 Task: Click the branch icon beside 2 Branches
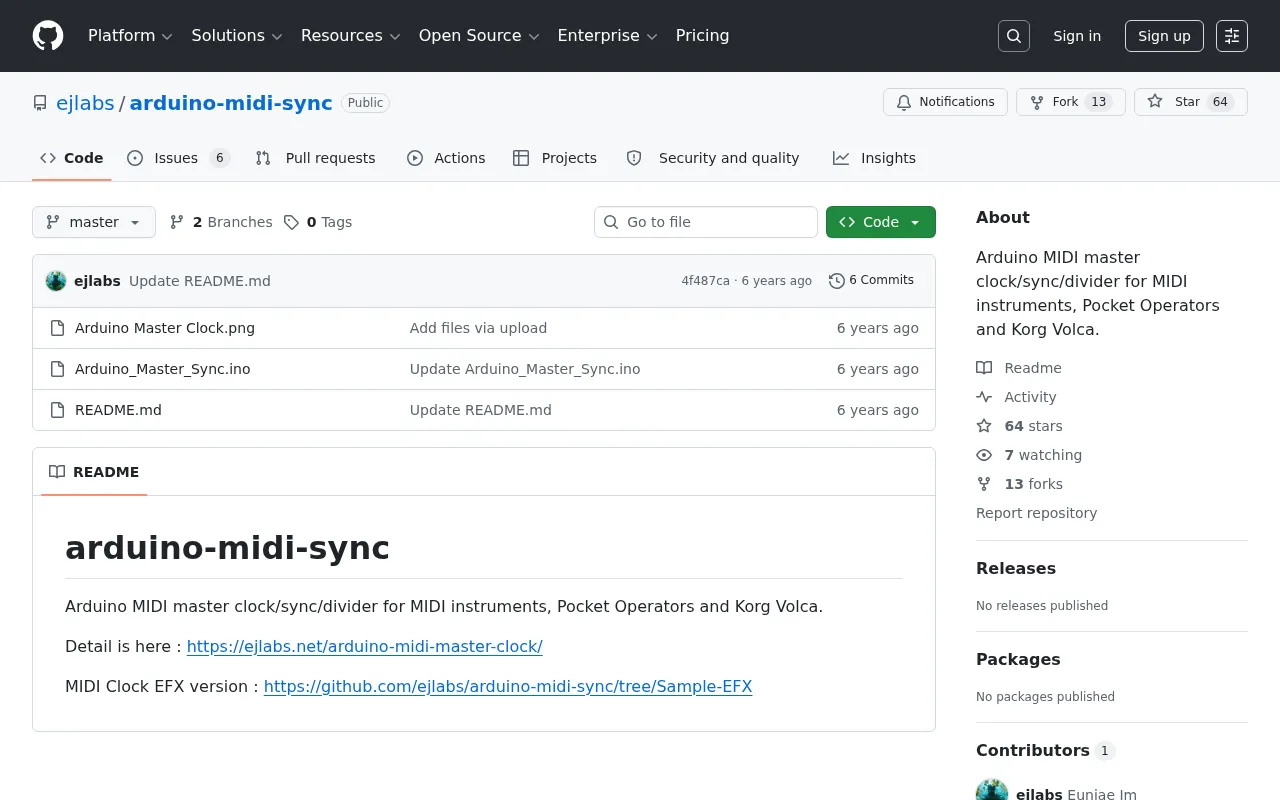click(177, 222)
